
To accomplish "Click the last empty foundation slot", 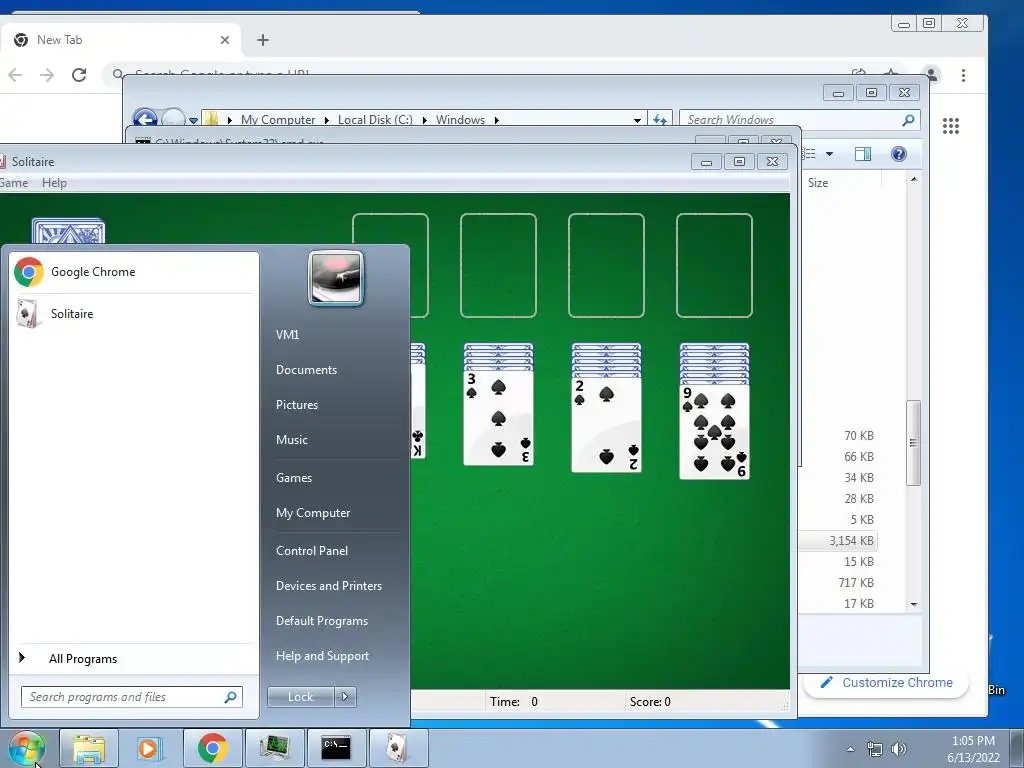I will coord(714,265).
